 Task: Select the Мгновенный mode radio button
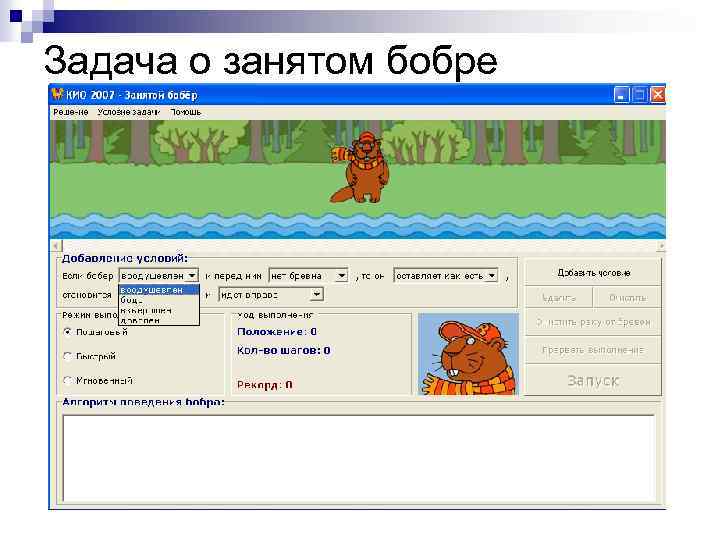[x=68, y=381]
